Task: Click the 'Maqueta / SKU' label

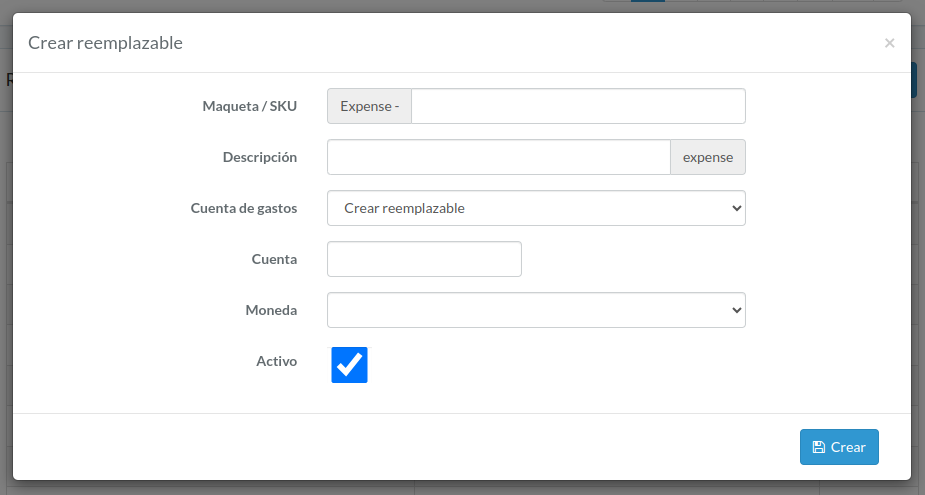Action: [250, 106]
